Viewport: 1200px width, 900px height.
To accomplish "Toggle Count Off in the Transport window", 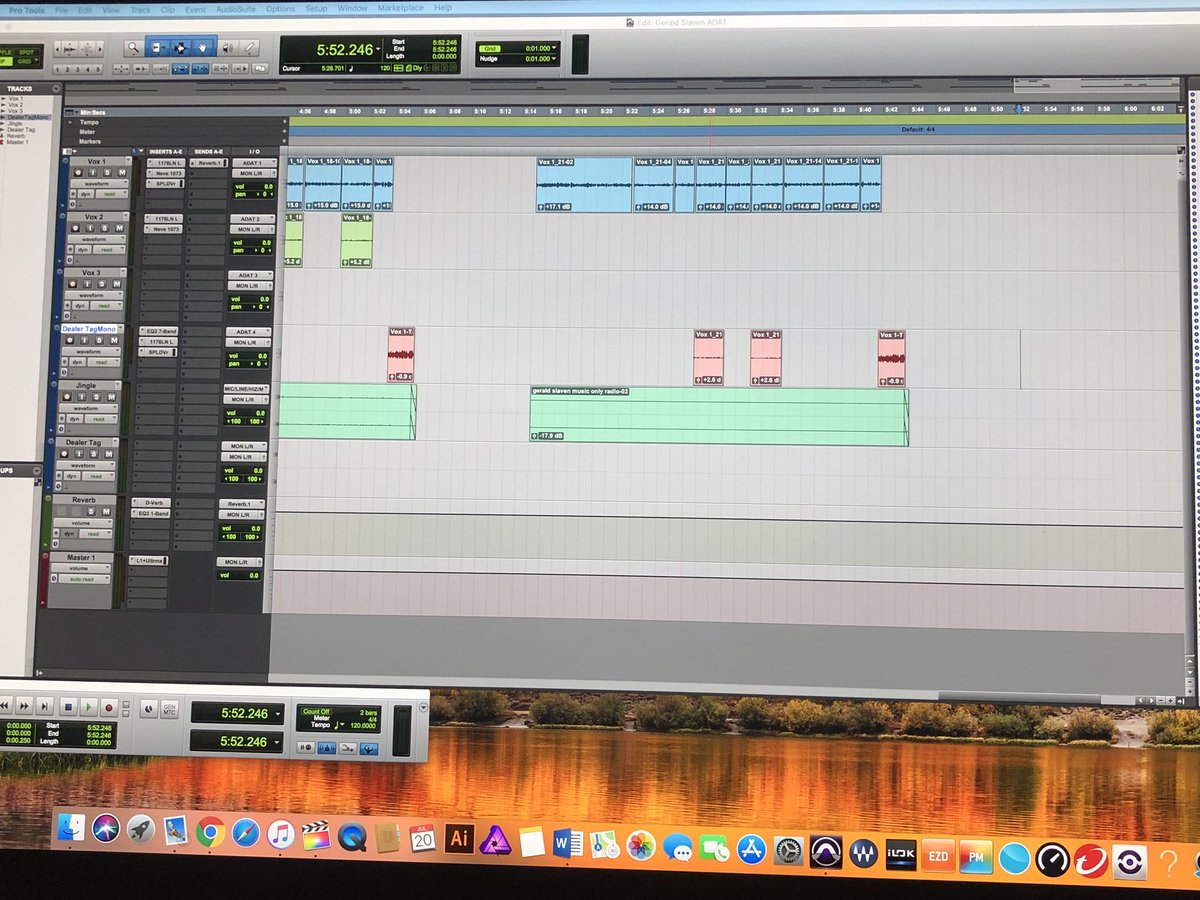I will [318, 710].
